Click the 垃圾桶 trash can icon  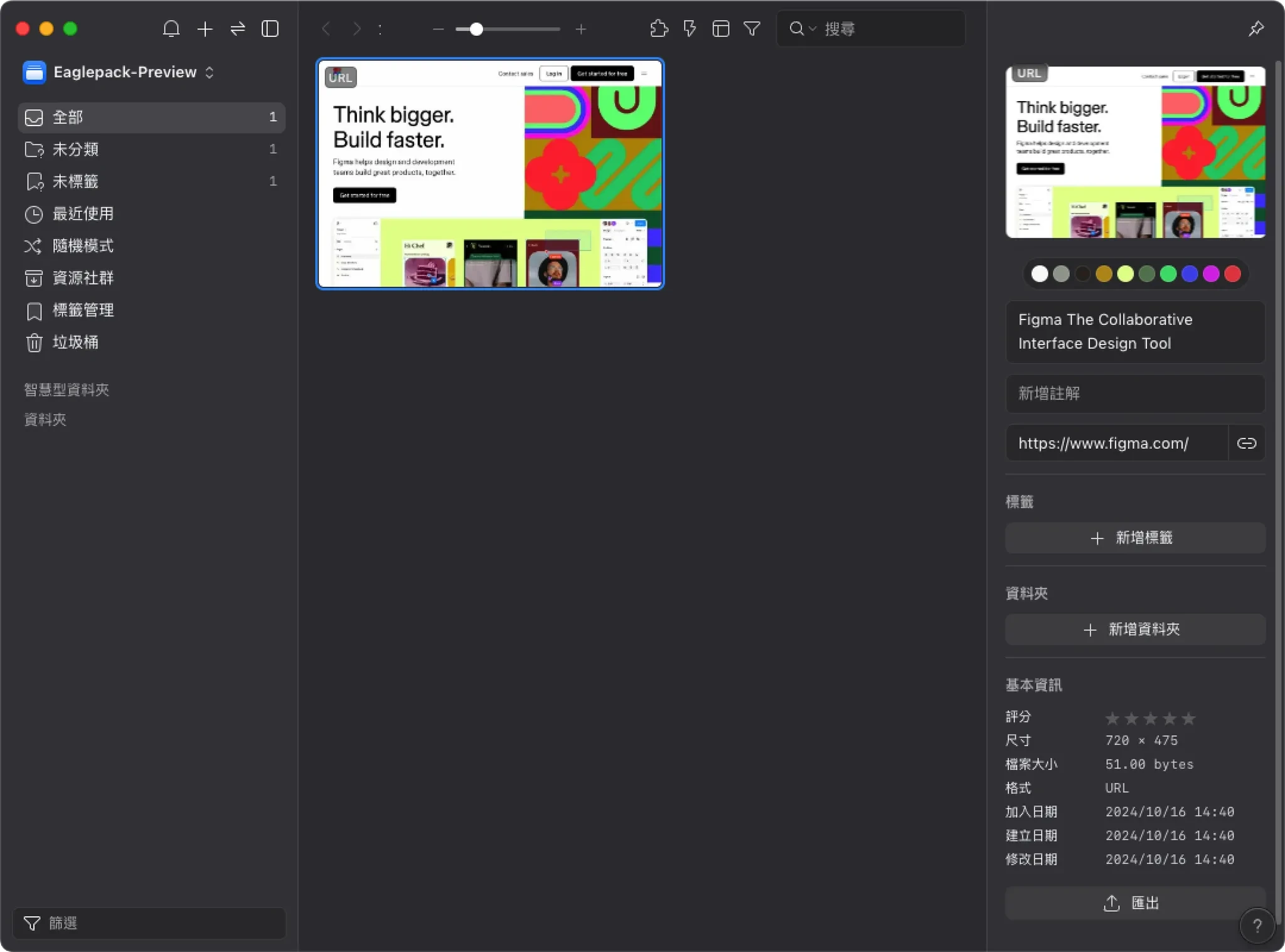pos(34,343)
